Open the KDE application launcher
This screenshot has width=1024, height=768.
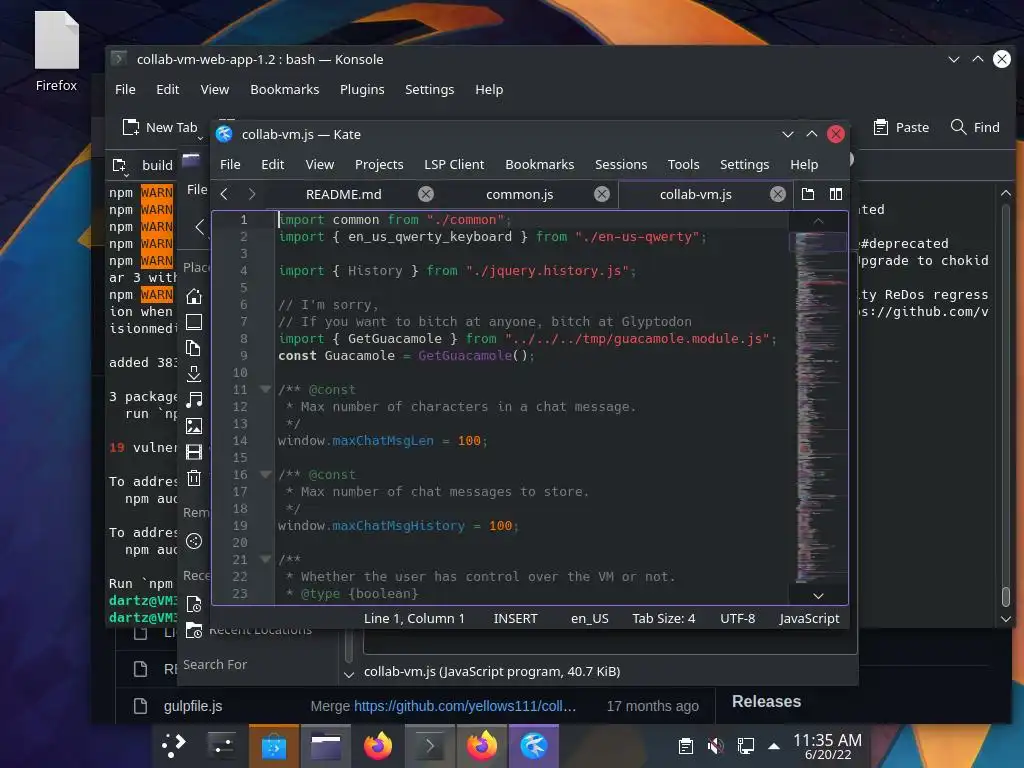174,746
